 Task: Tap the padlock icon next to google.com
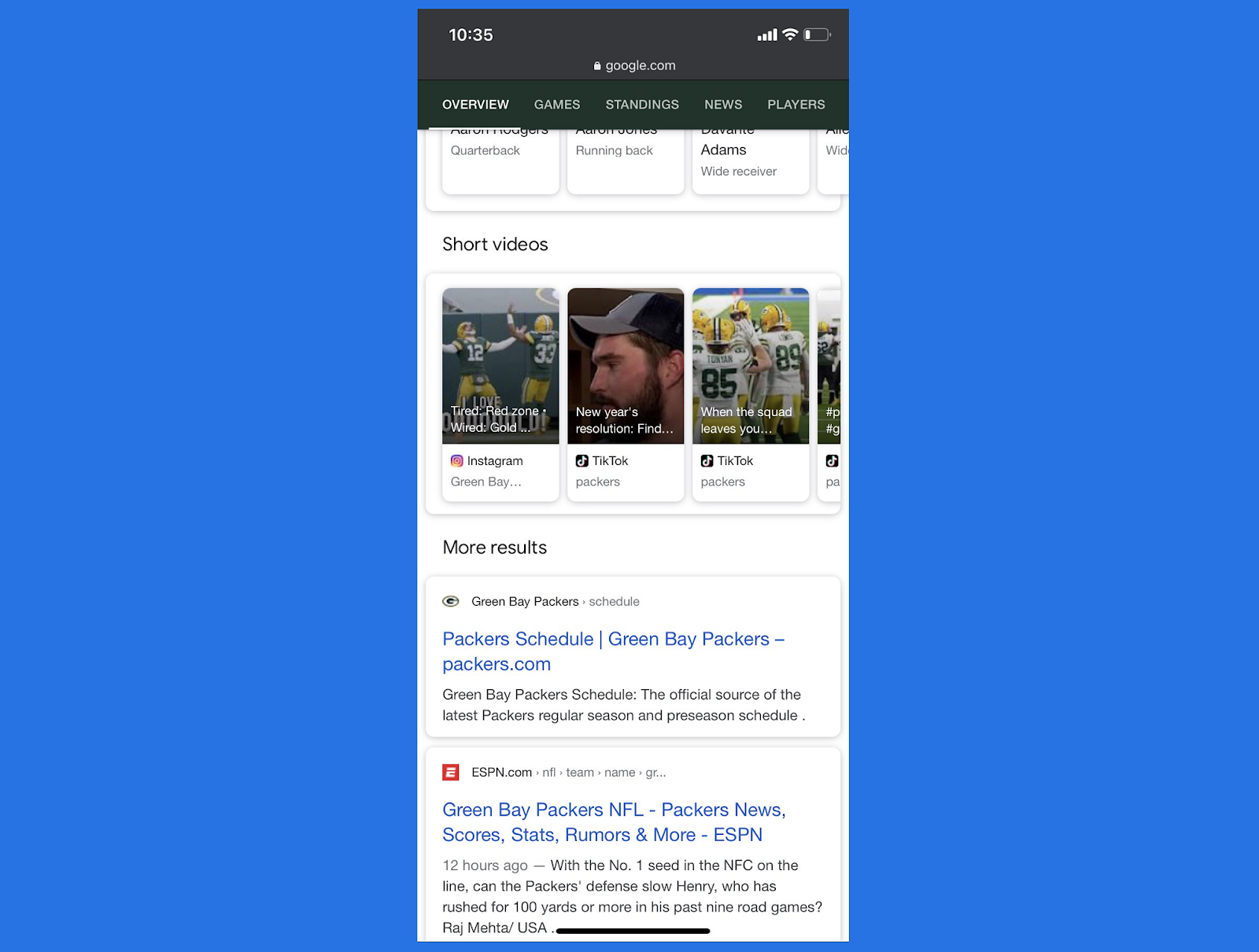pyautogui.click(x=596, y=66)
